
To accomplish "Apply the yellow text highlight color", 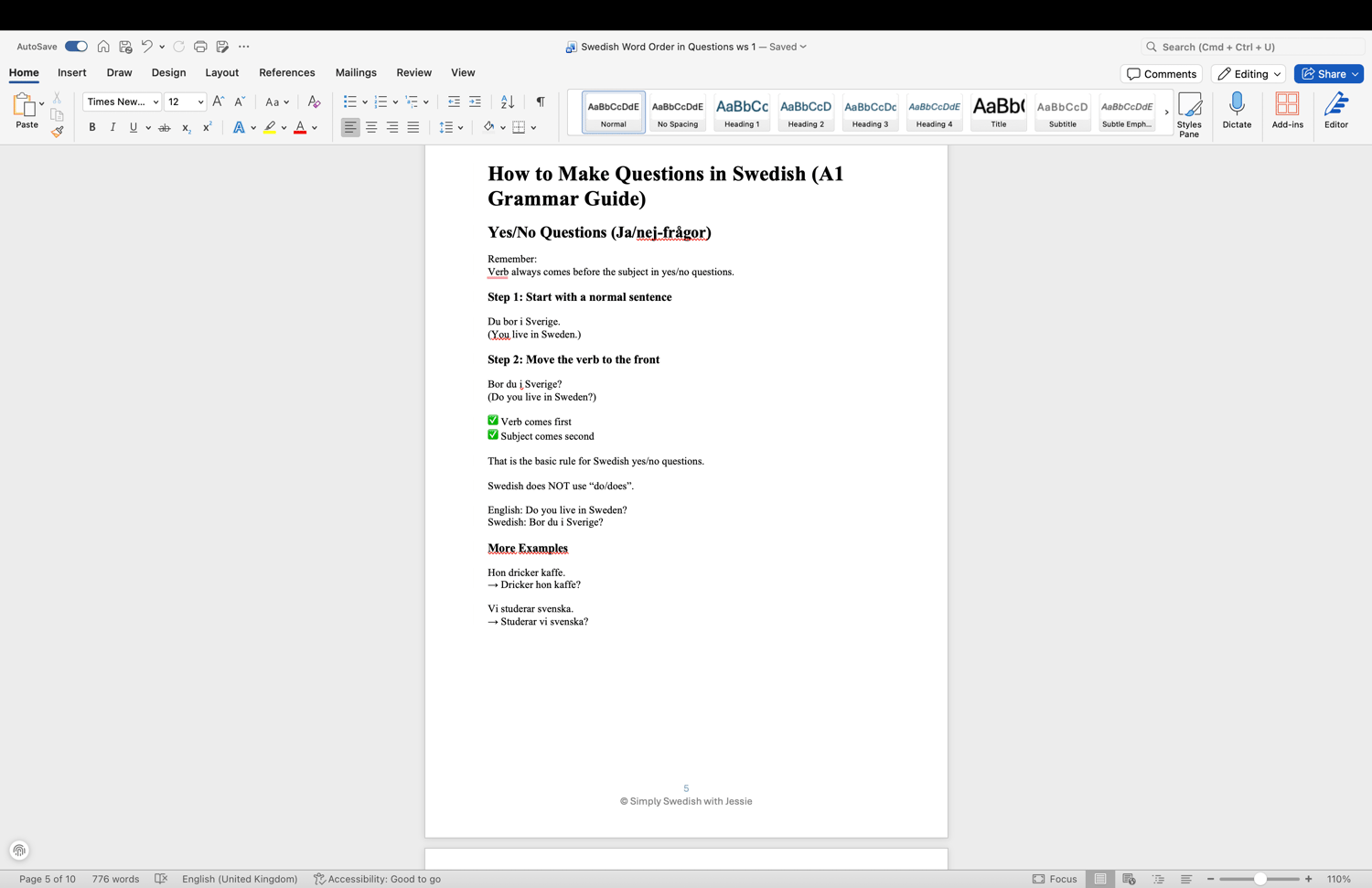I will [270, 128].
